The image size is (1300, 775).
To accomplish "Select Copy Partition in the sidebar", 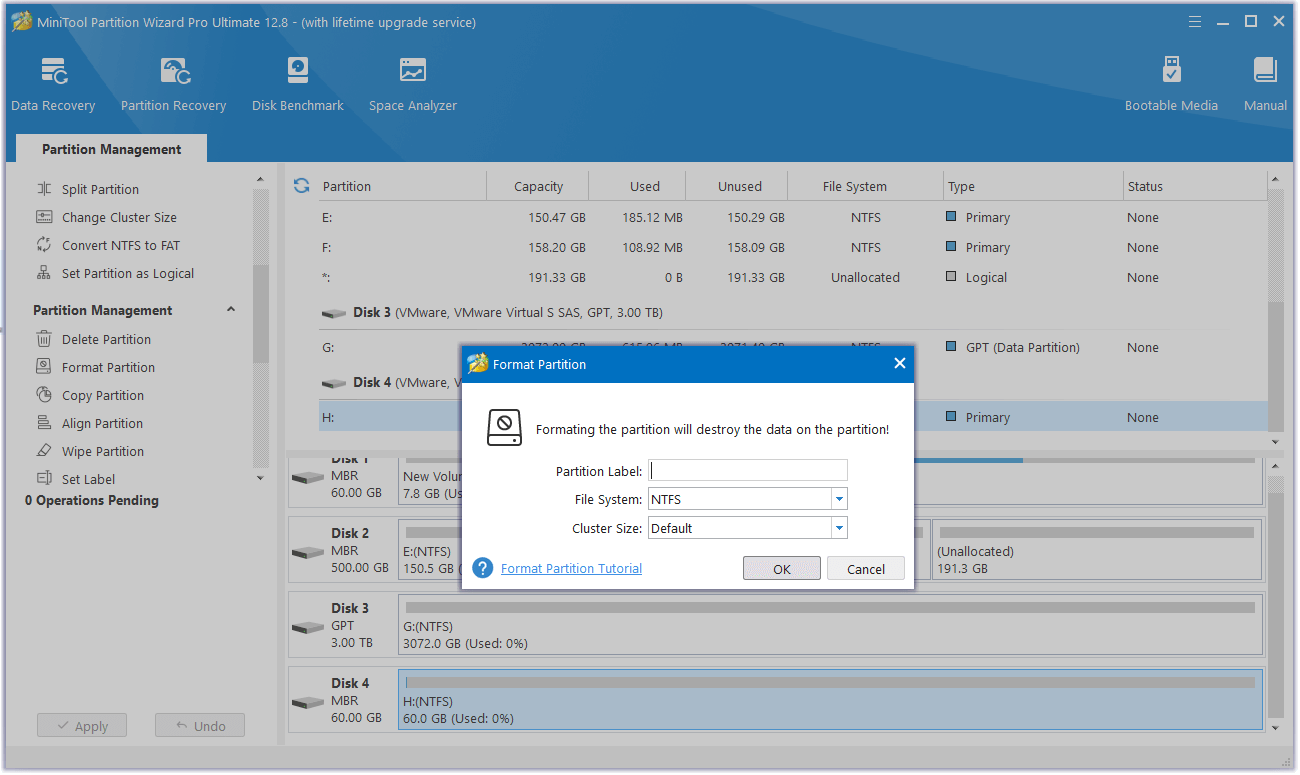I will [x=103, y=395].
